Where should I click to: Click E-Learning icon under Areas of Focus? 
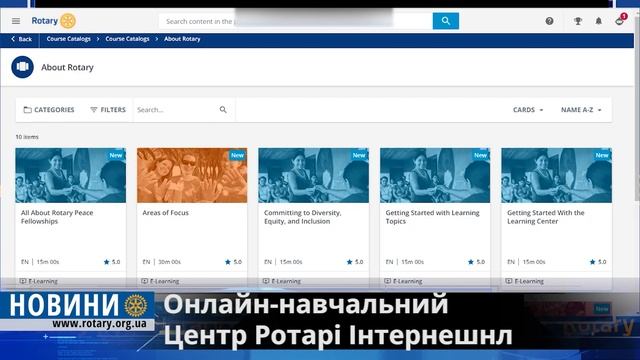pos(144,281)
